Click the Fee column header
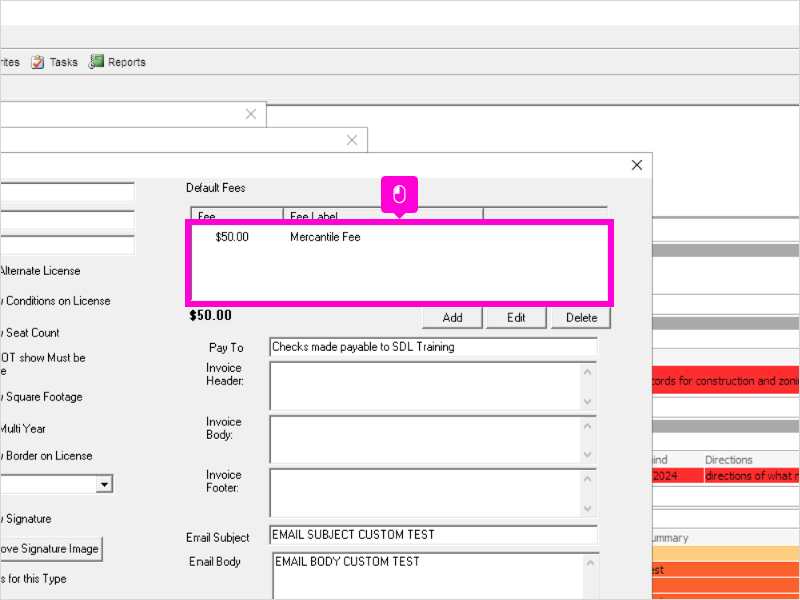Screen dimensions: 800x600 point(237,215)
